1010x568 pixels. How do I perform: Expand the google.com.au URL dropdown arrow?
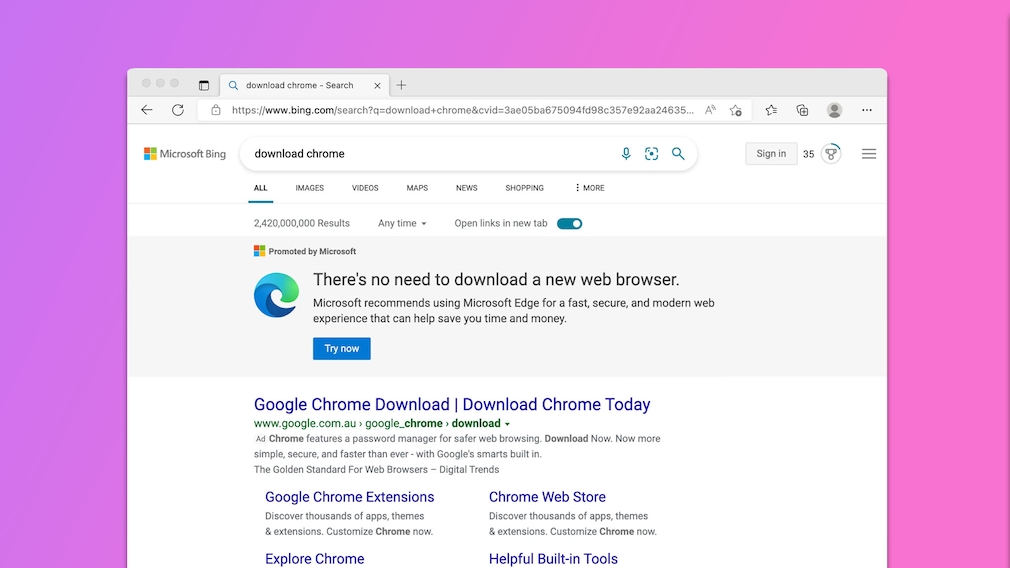point(507,424)
